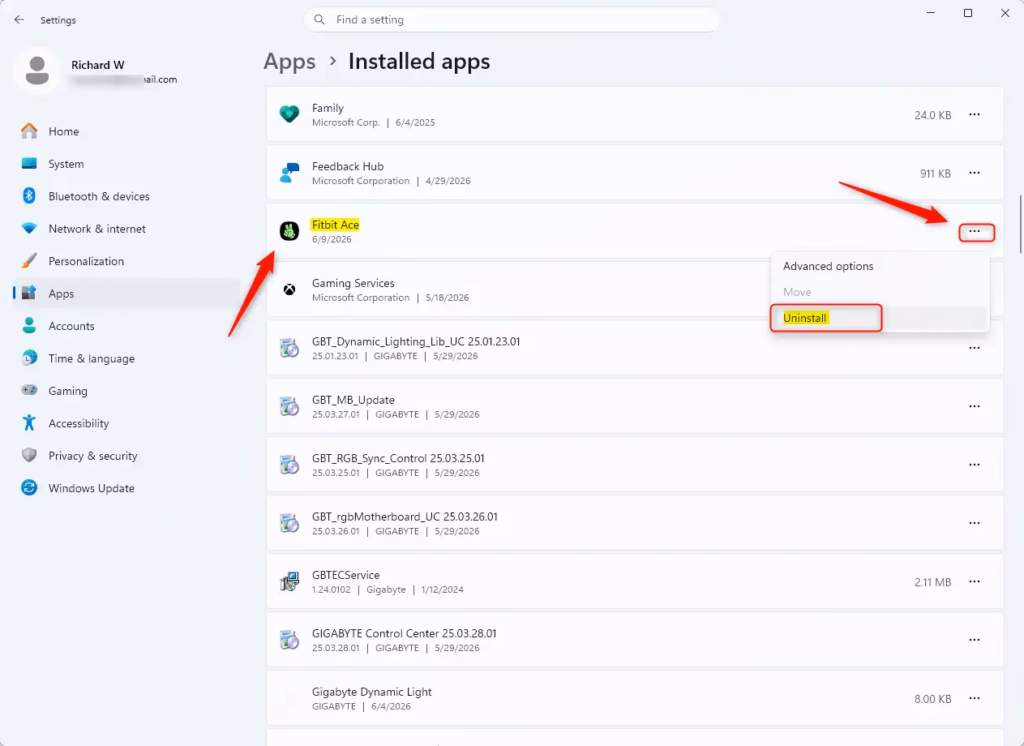Click the System monitor icon
Viewport: 1024px width, 746px height.
click(x=29, y=163)
